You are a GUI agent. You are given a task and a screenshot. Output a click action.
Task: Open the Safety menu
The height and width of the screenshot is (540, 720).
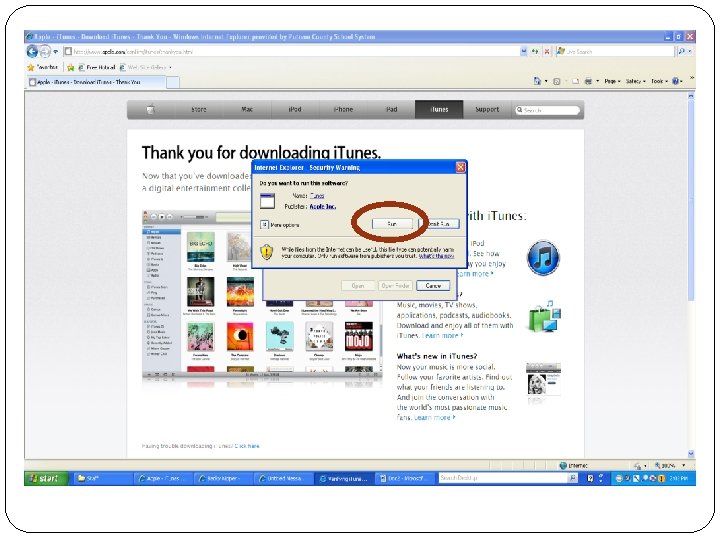click(635, 81)
